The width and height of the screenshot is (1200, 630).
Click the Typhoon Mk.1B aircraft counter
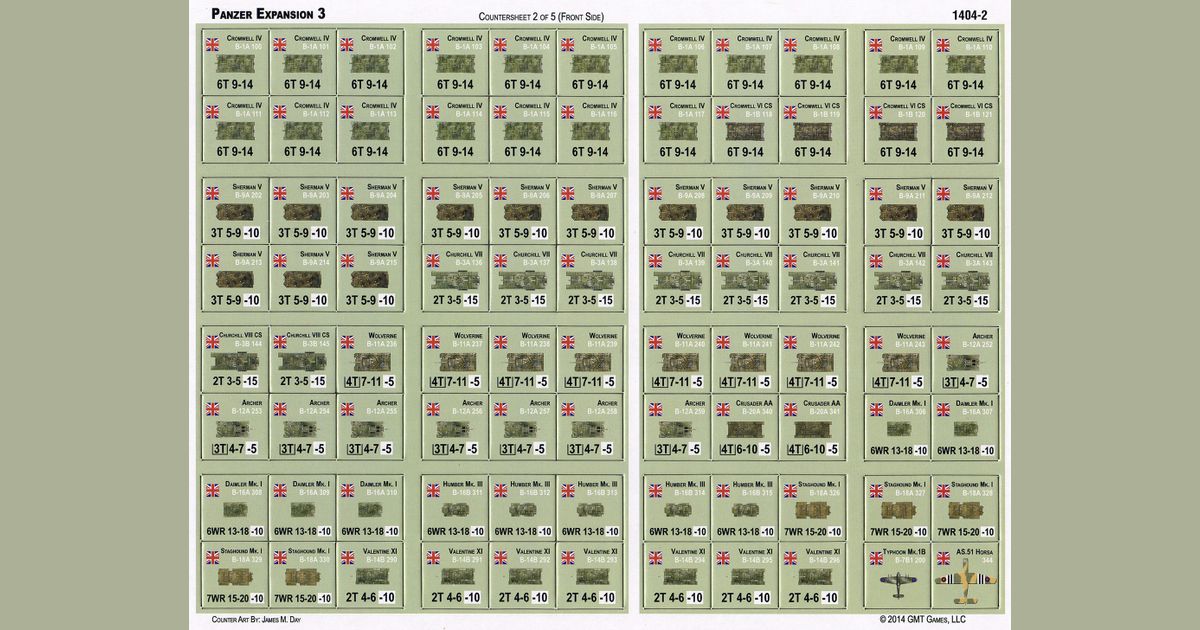[898, 575]
